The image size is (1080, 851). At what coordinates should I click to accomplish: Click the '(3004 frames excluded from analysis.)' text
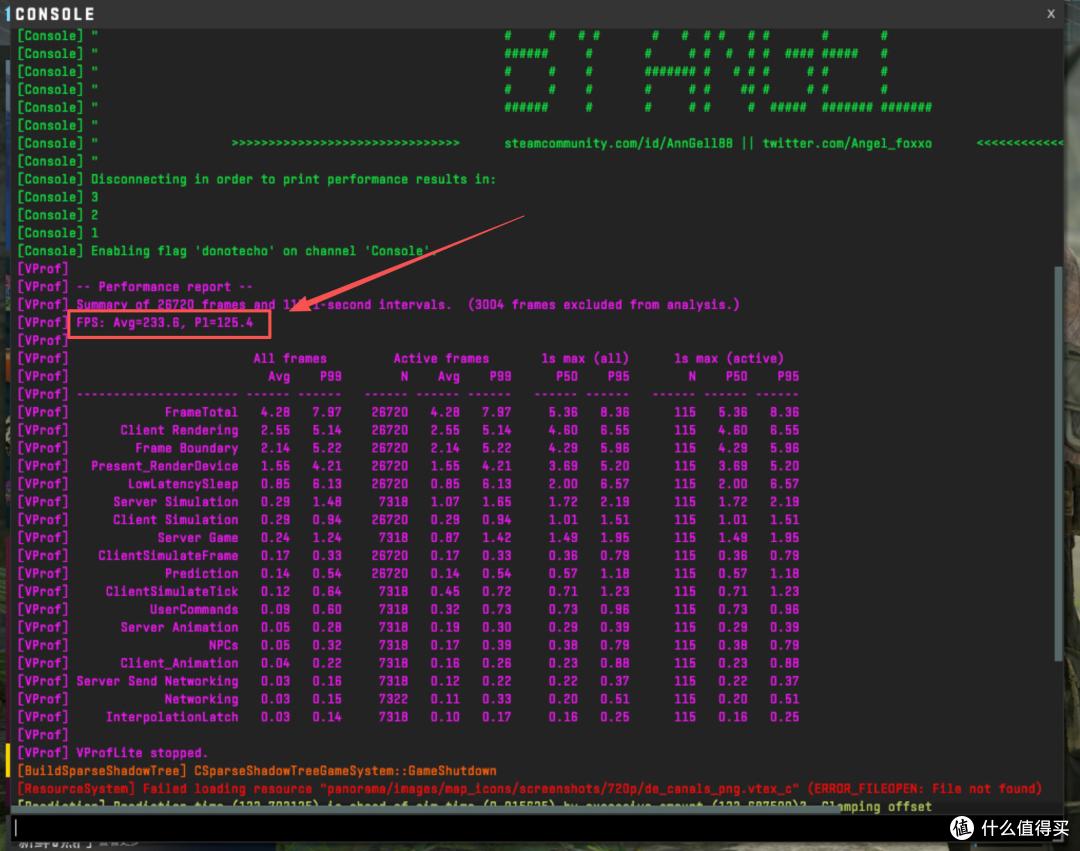(x=603, y=304)
